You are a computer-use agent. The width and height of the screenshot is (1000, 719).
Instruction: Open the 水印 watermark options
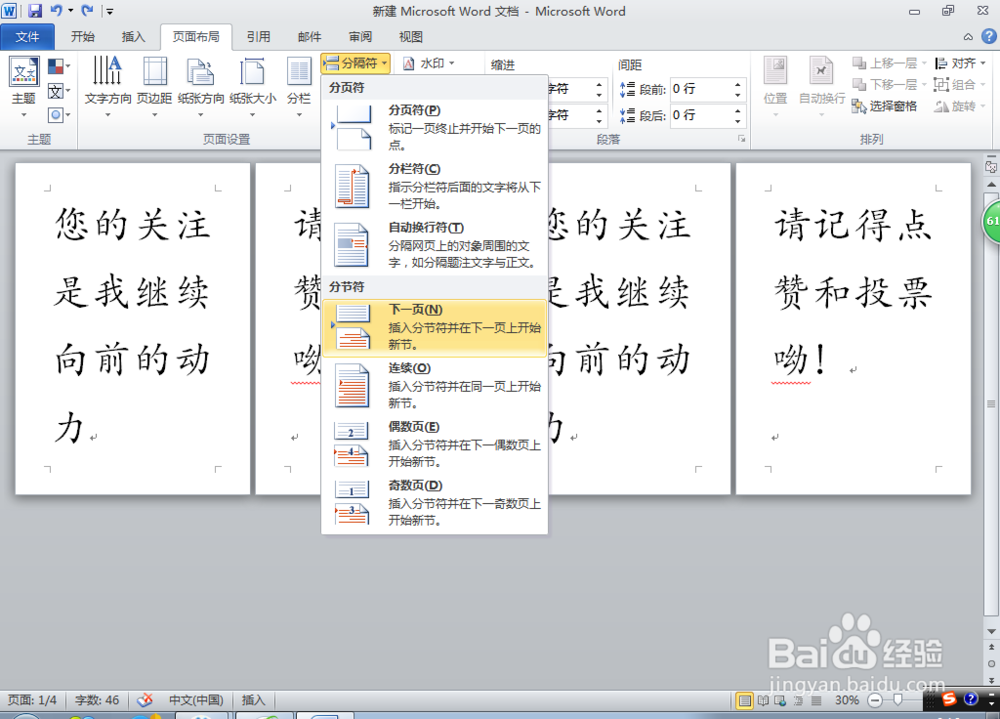[430, 63]
